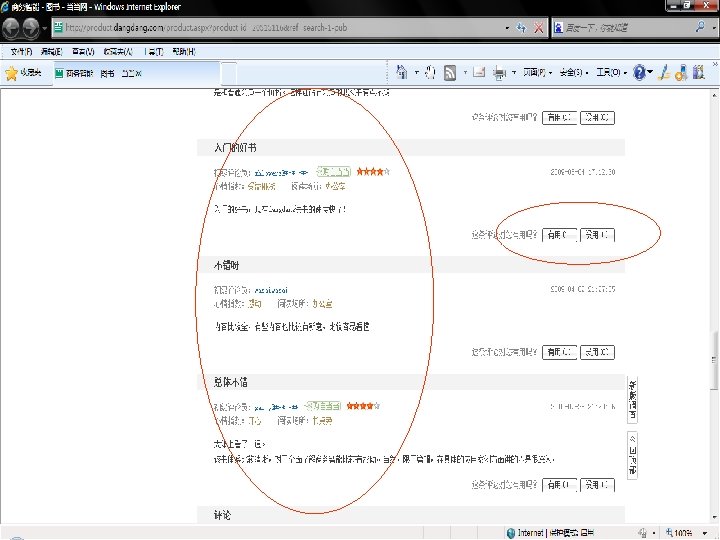This screenshot has width=720, height=540.
Task: Mark the 入门的好书 review as not useful
Action: coord(597,235)
